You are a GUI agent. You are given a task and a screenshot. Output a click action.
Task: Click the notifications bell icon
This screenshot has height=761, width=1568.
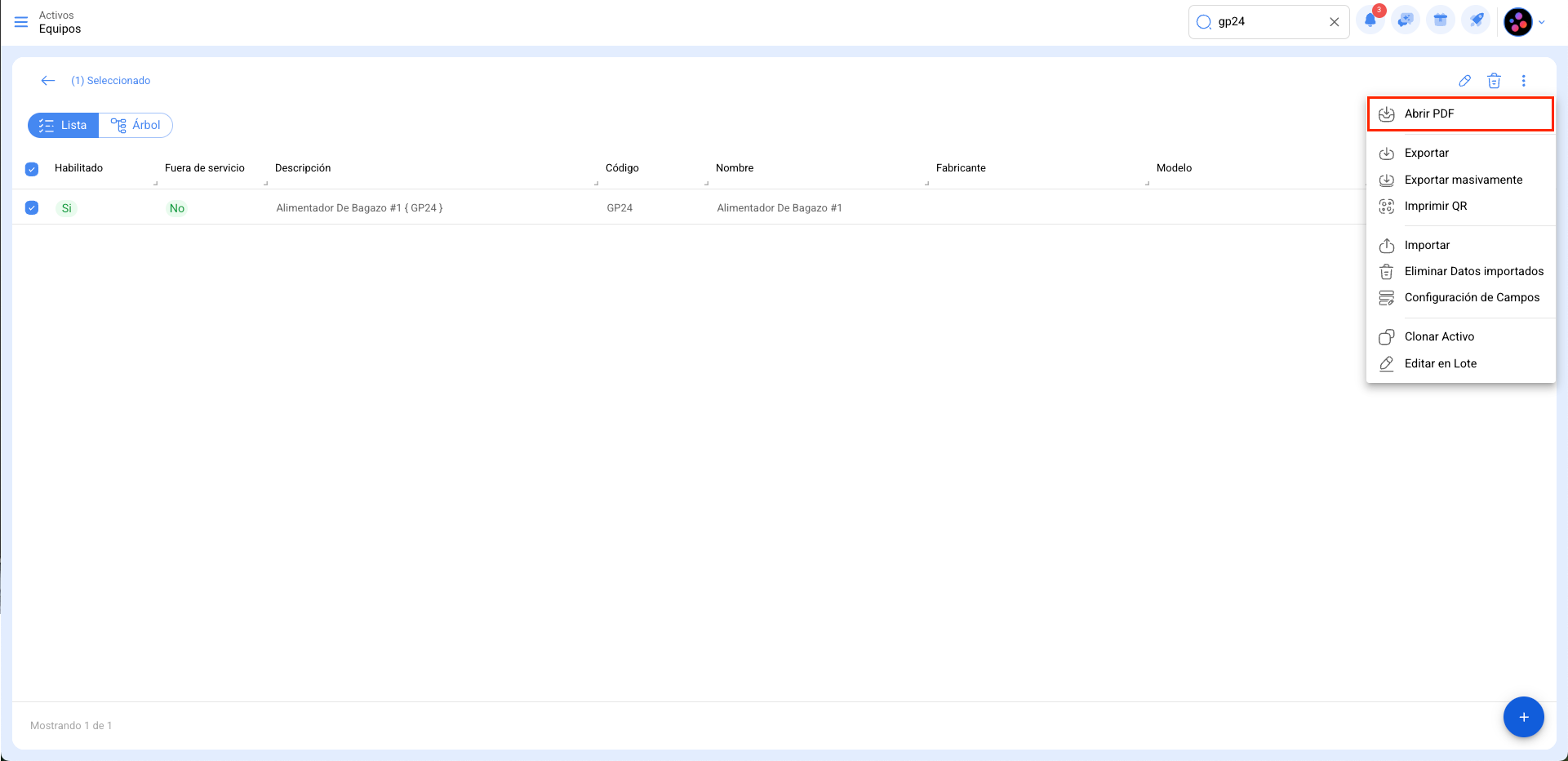click(1370, 21)
